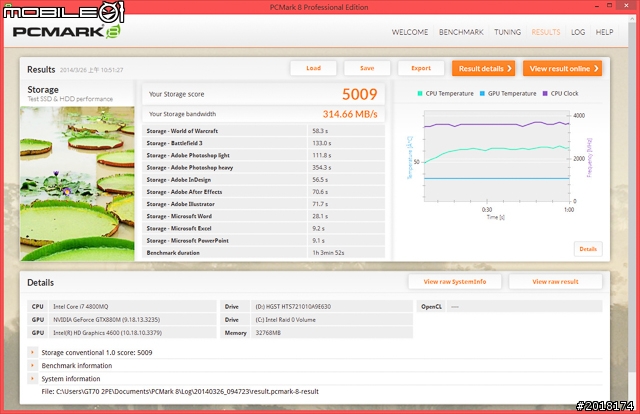Select Storage - Adobe Illustrator row
Screen dimensions: 640x414
pyautogui.click(x=263, y=204)
